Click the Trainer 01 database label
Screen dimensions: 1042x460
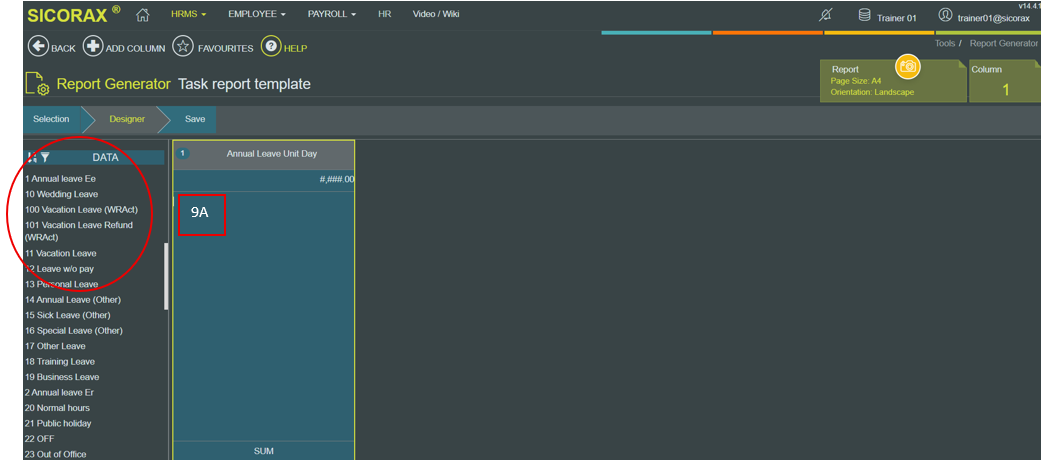pos(896,18)
